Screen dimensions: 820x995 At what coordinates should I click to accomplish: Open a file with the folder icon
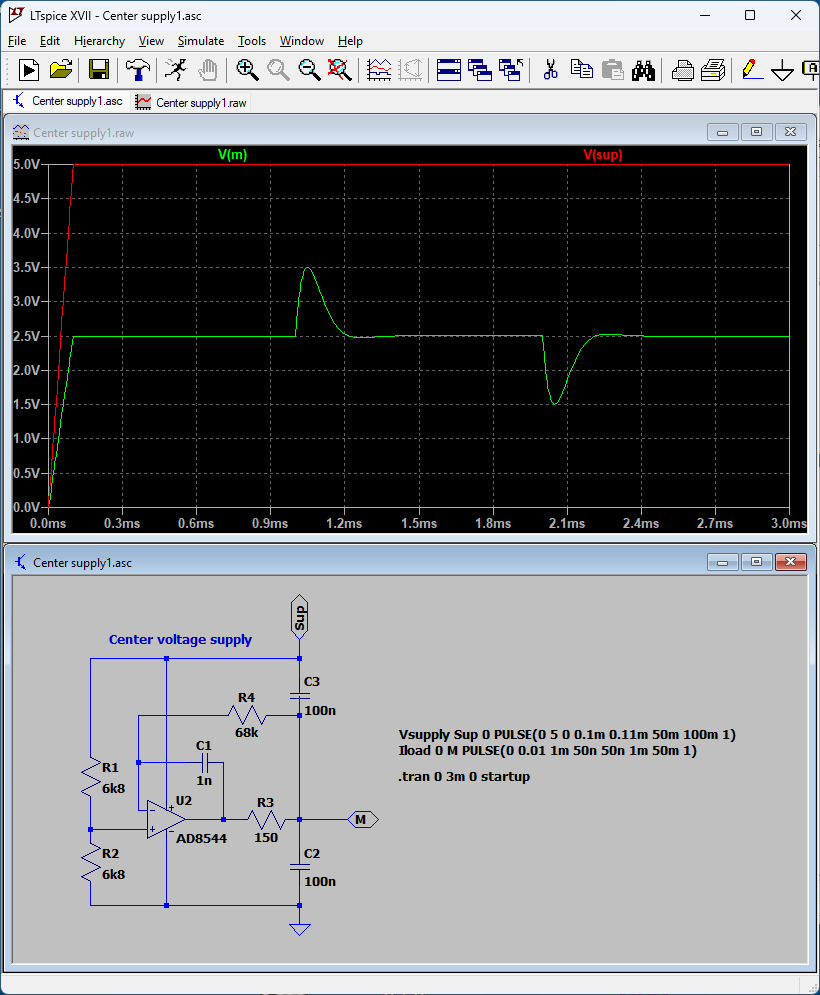(61, 69)
